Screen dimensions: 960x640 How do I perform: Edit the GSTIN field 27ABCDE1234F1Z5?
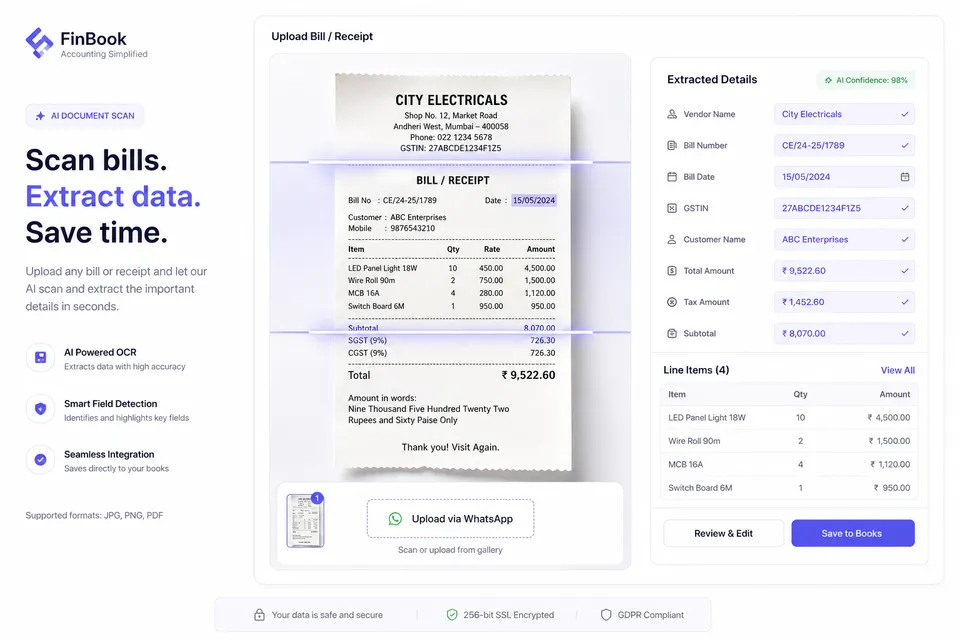coord(844,208)
